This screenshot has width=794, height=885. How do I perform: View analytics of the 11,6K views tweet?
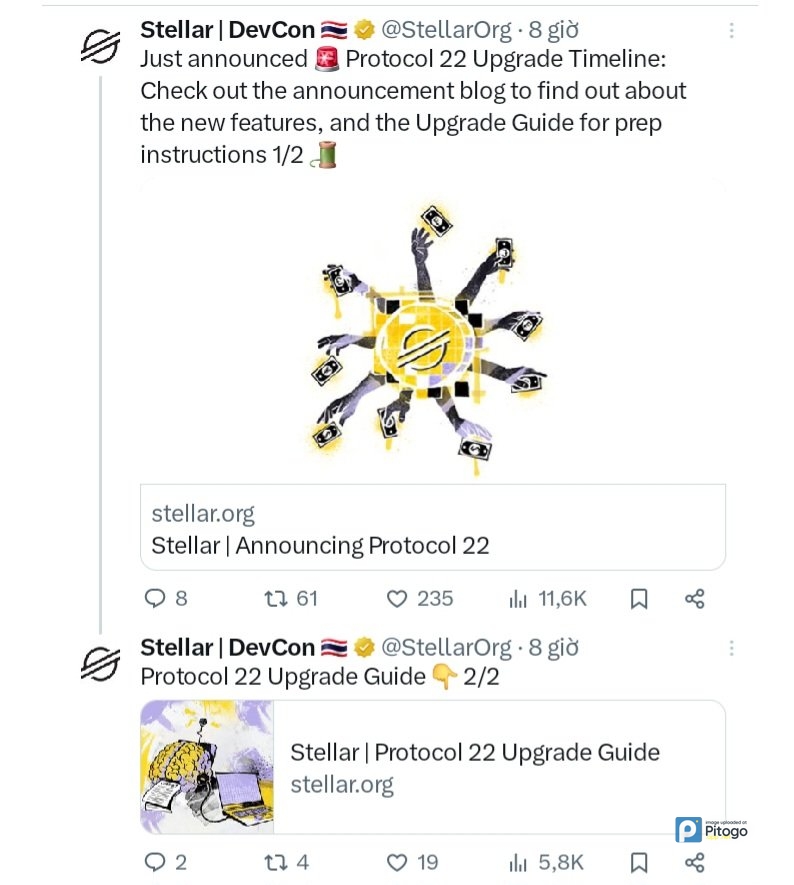[x=518, y=599]
